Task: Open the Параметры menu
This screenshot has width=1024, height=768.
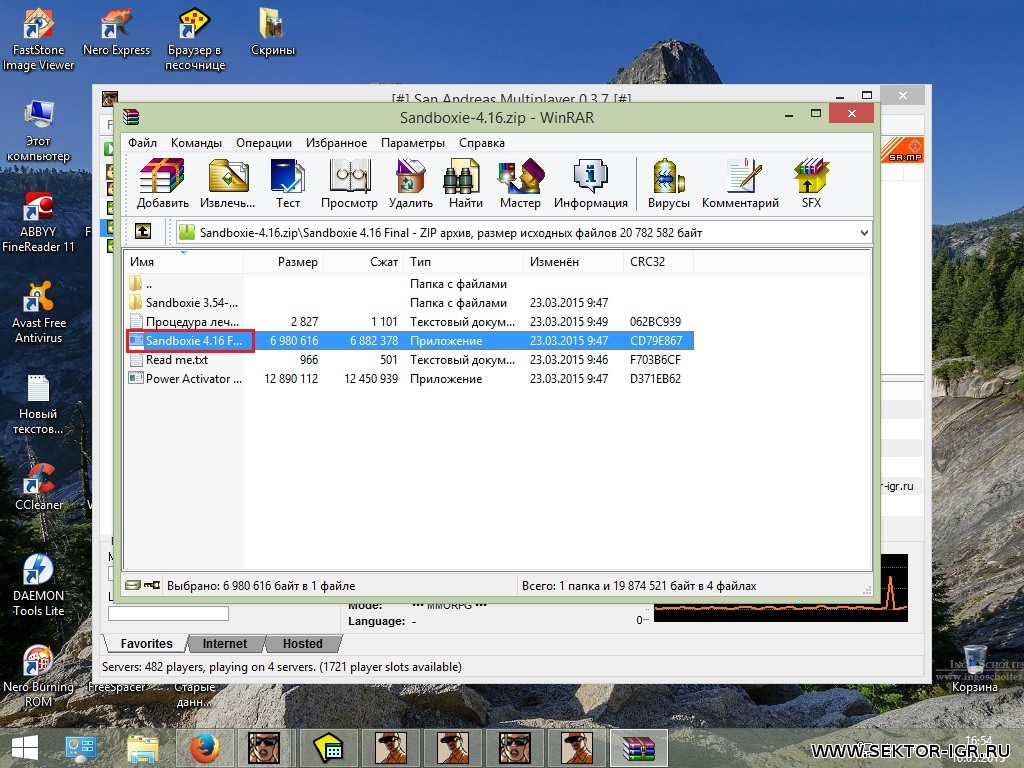Action: [413, 142]
